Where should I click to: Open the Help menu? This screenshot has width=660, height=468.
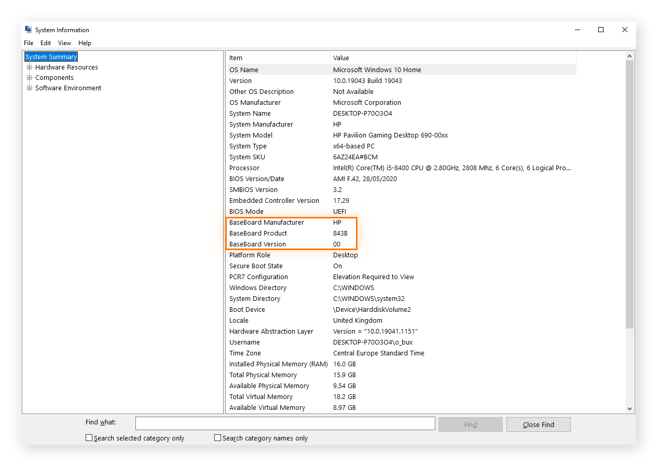click(x=85, y=43)
